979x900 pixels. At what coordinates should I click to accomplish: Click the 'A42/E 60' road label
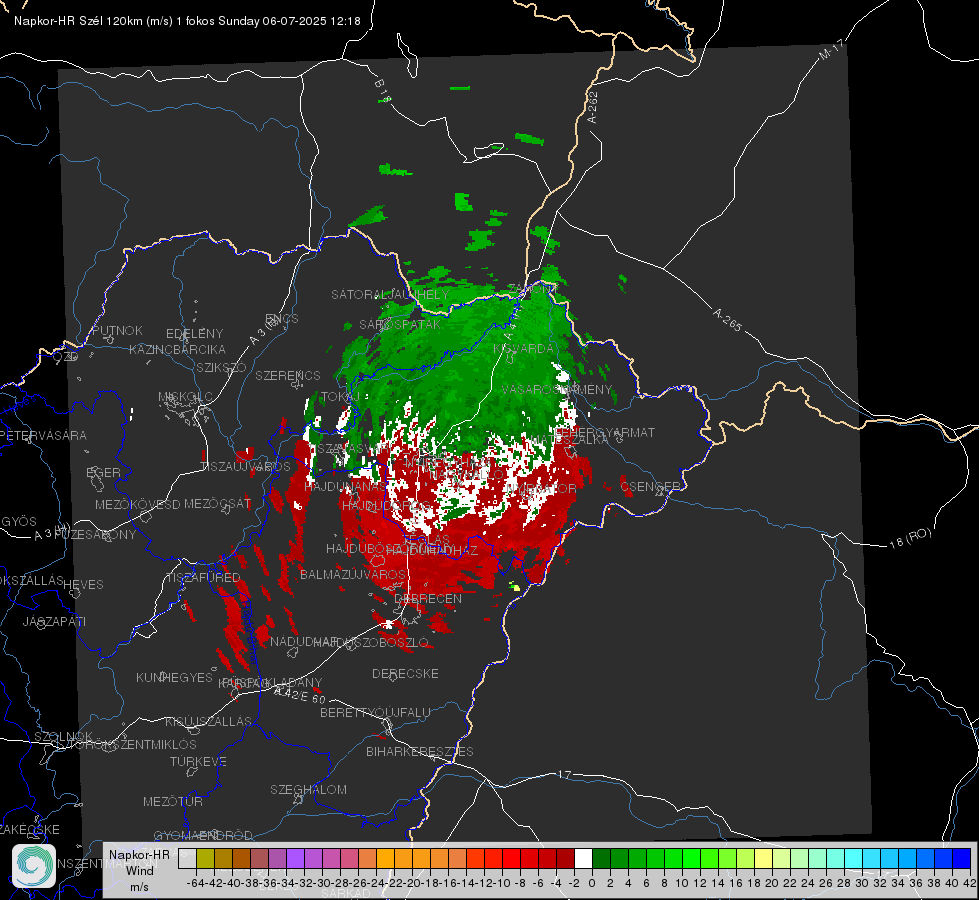pyautogui.click(x=301, y=695)
